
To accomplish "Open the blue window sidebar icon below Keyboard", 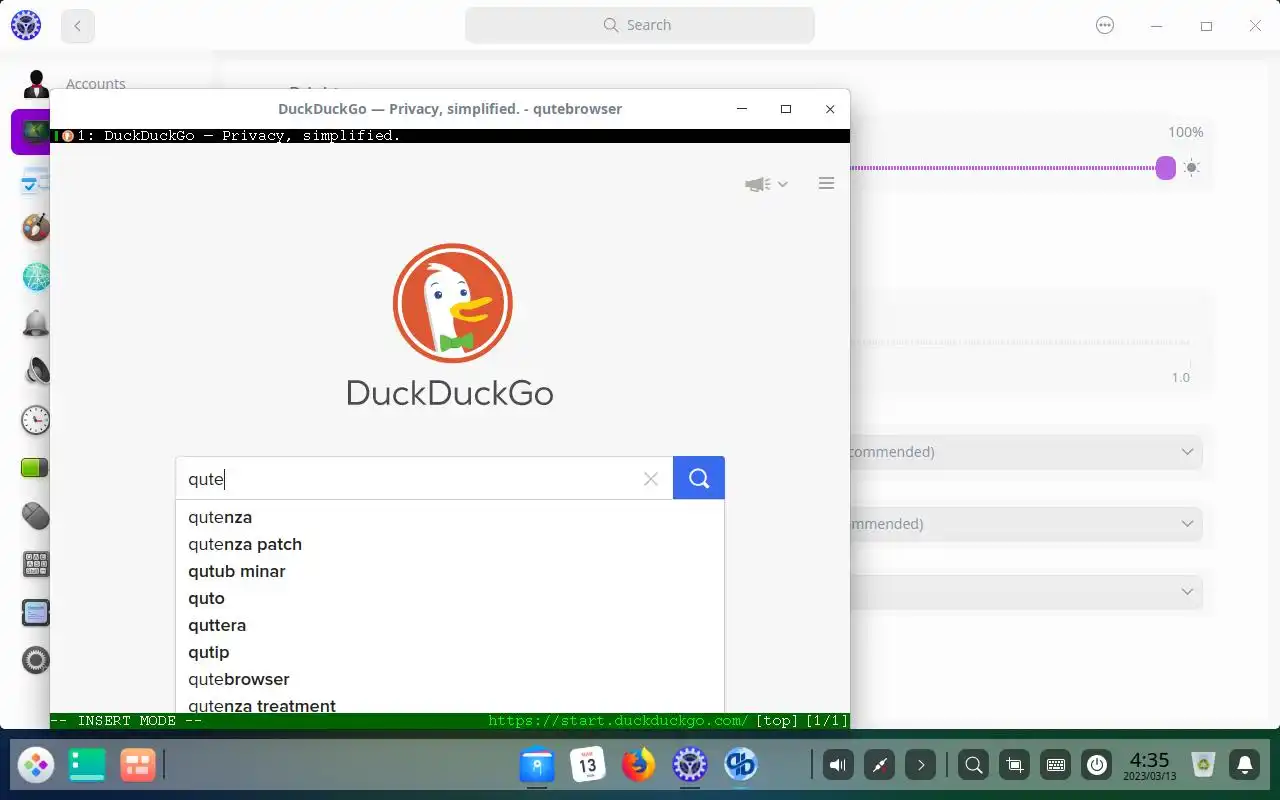I will 36,612.
